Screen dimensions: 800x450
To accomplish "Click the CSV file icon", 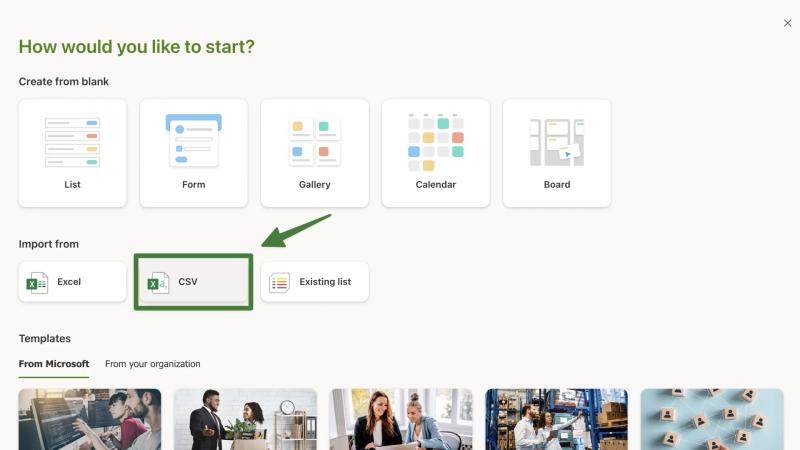I will (x=158, y=283).
